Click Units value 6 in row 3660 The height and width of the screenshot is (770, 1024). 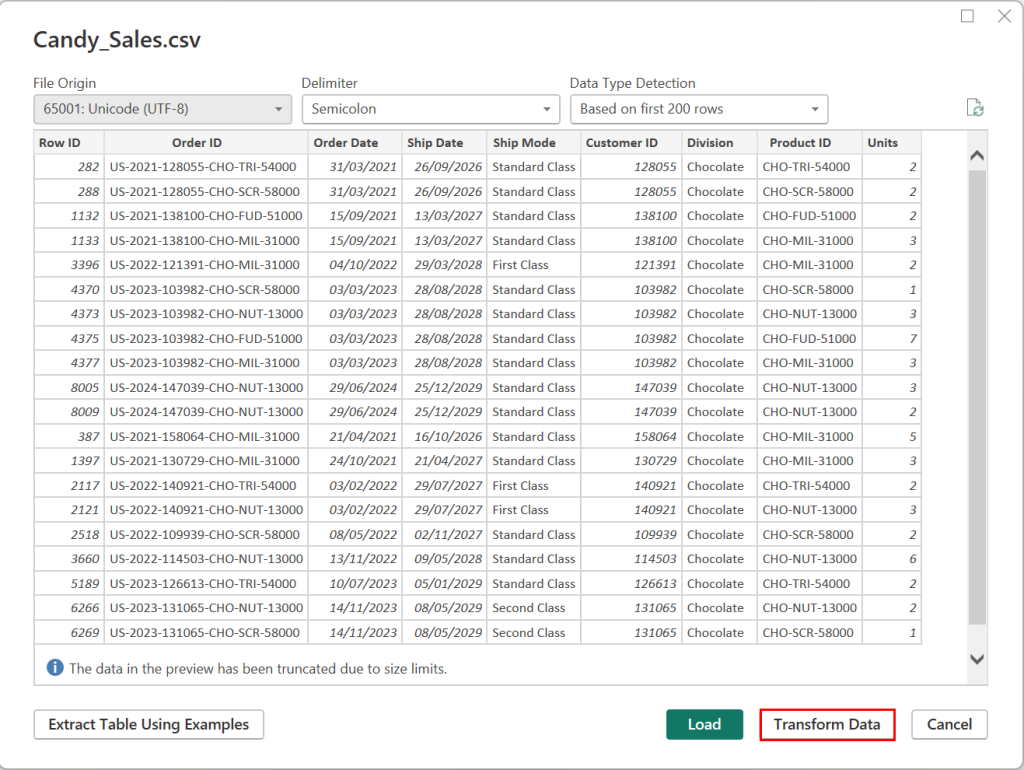[891, 559]
